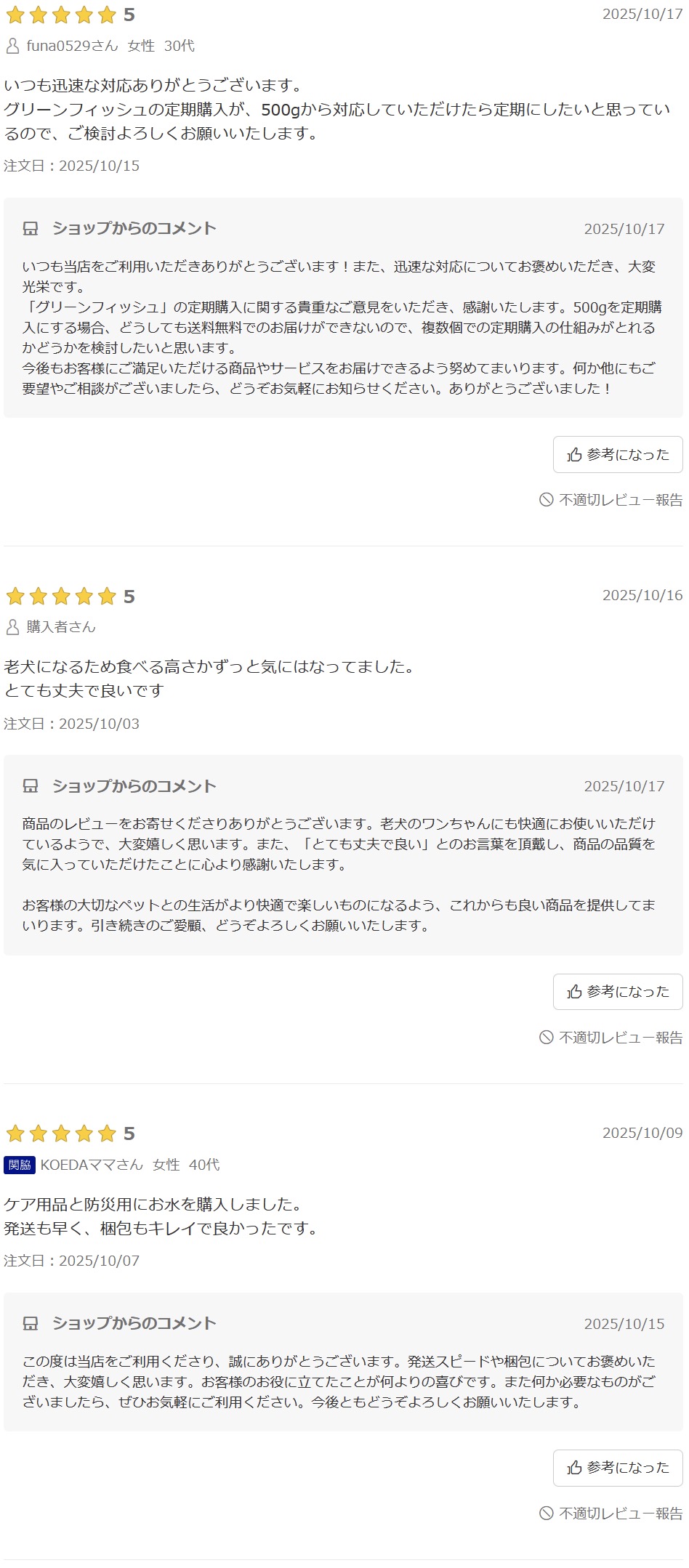689x1568 pixels.
Task: Click the shop icon in the senior dog review reply
Action: tap(31, 786)
